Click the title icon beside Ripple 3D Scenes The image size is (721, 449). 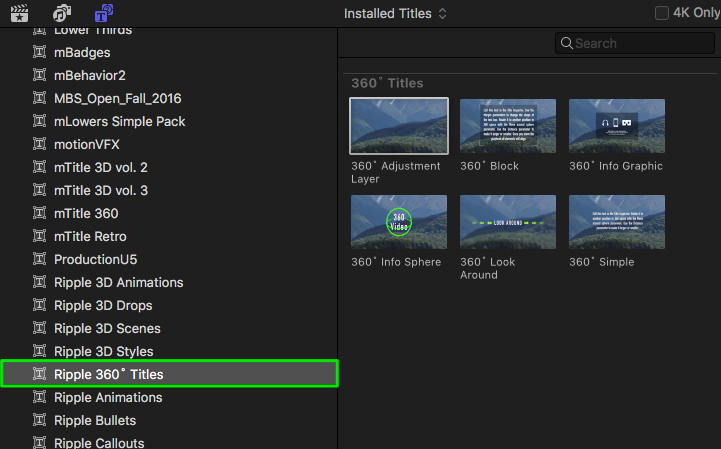40,328
